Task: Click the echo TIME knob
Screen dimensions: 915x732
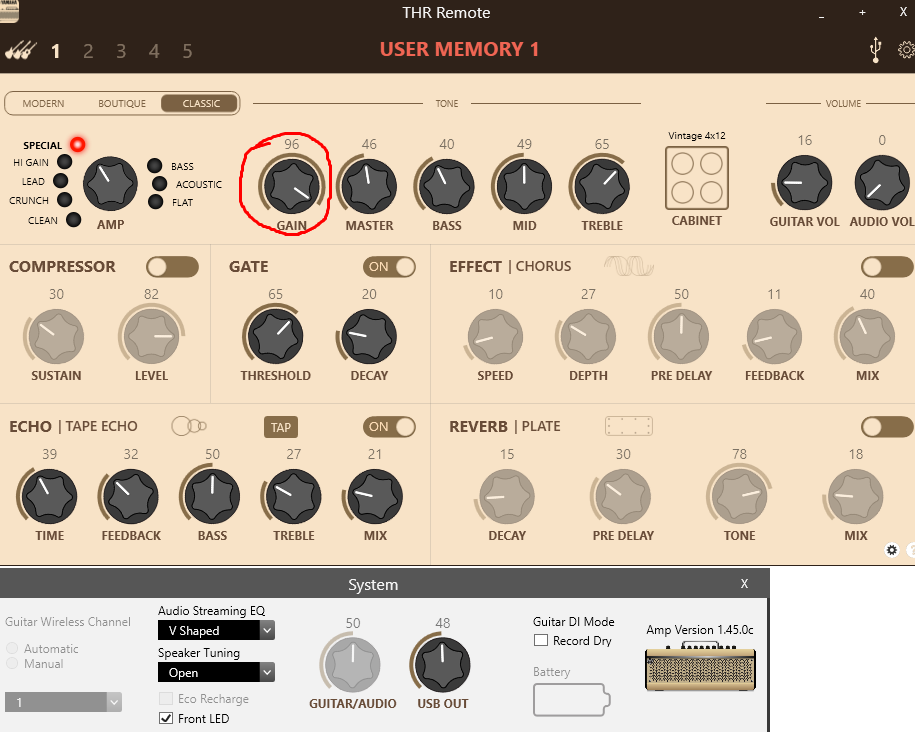Action: pos(50,496)
